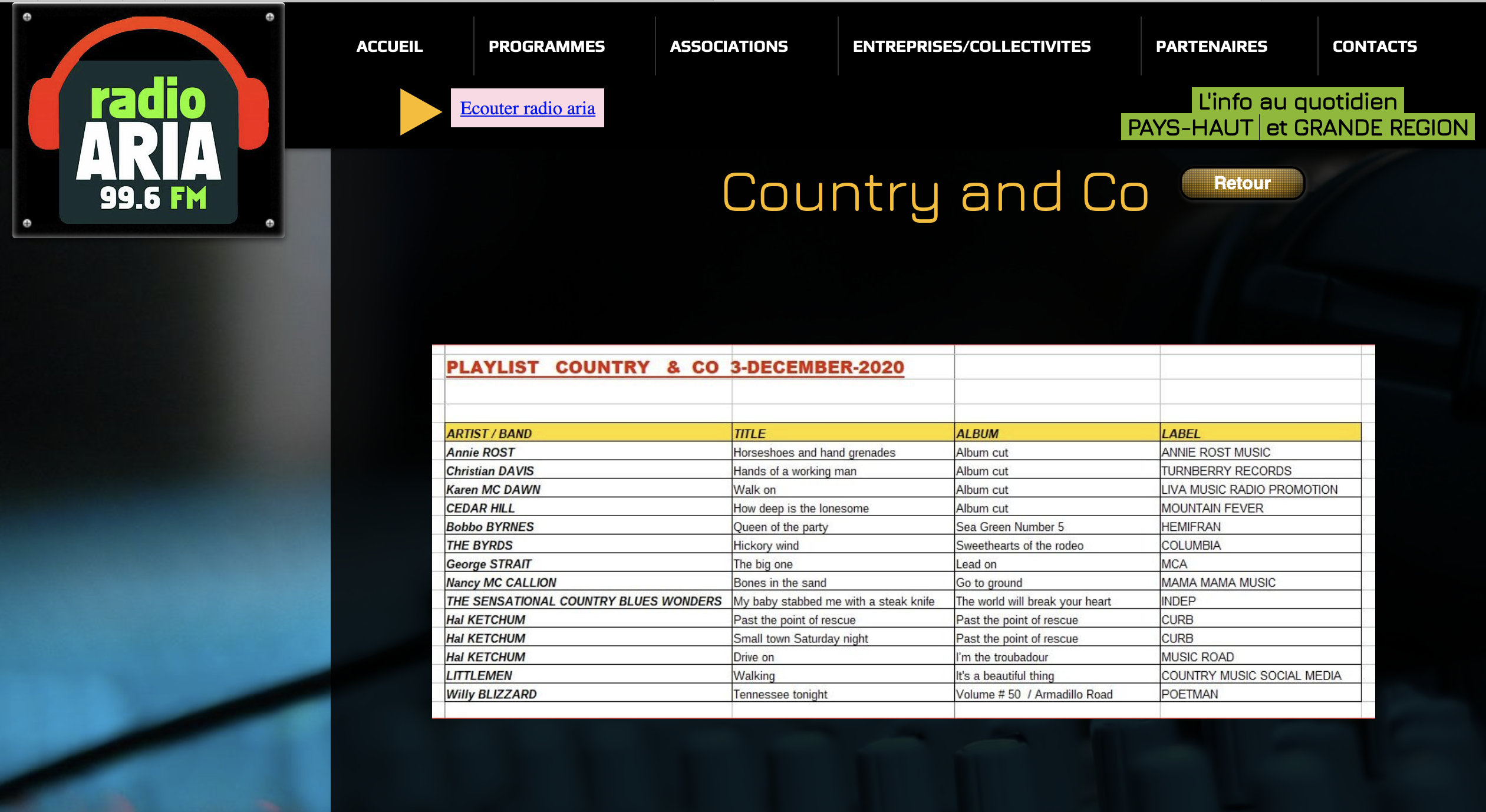This screenshot has width=1486, height=812.
Task: Click the Hickory wind title cell
Action: point(843,545)
